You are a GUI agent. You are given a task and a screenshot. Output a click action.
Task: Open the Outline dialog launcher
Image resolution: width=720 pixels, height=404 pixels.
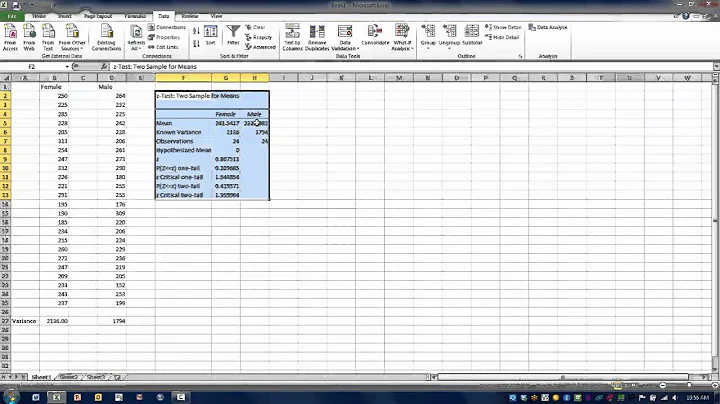[x=520, y=56]
